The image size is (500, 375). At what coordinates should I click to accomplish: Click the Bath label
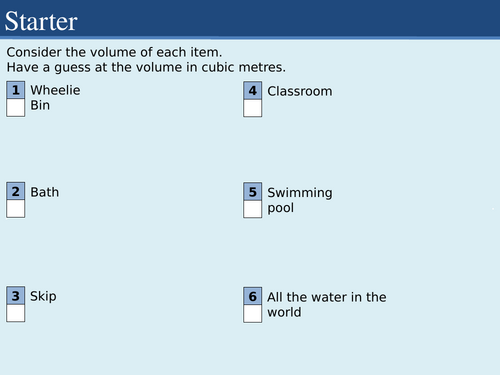[45, 192]
